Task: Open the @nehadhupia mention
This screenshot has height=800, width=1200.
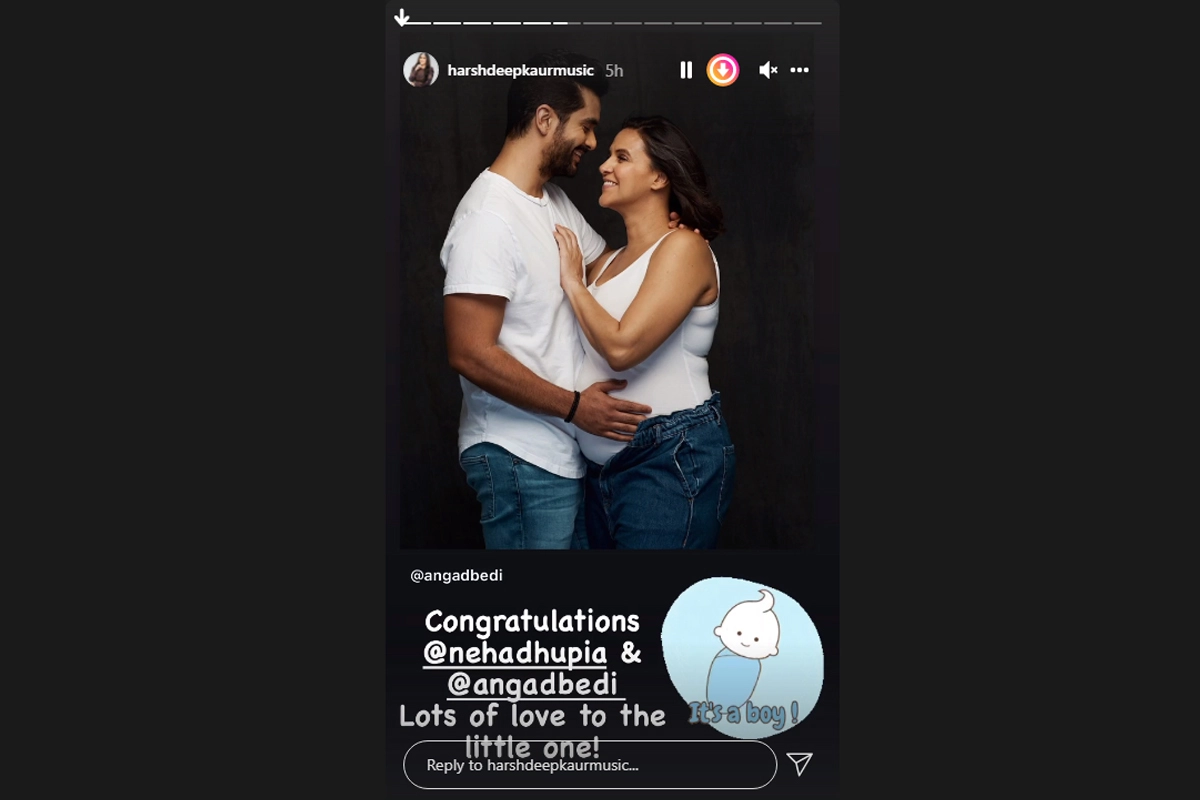Action: [515, 653]
